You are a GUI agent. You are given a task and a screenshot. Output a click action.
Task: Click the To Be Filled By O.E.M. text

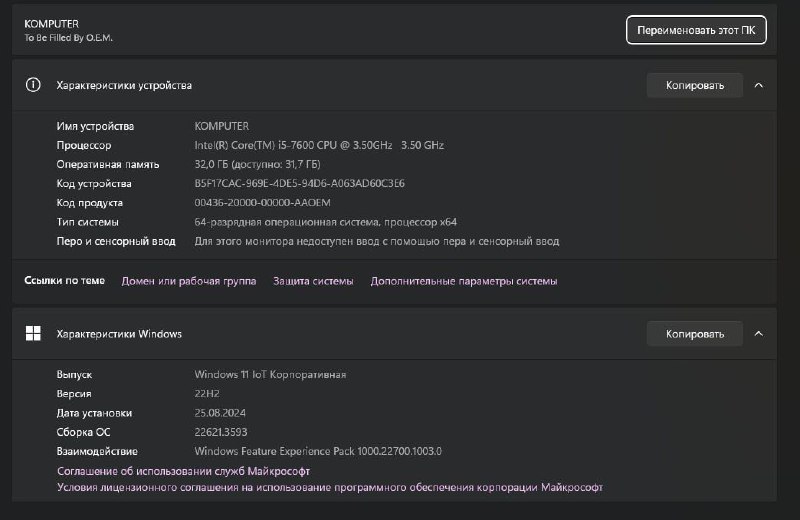tap(68, 38)
